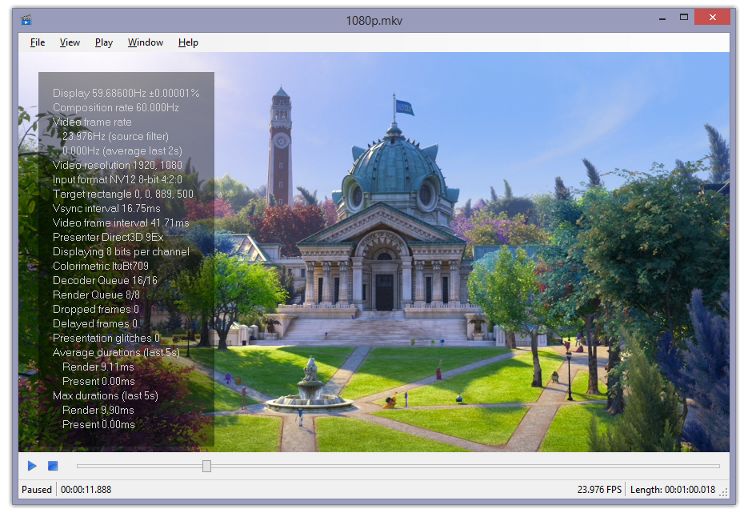Click the Render 9.90ms max value

point(98,410)
